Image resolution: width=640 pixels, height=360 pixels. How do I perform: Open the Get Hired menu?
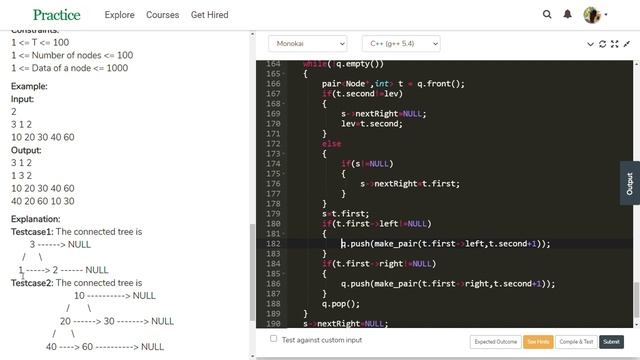(209, 15)
